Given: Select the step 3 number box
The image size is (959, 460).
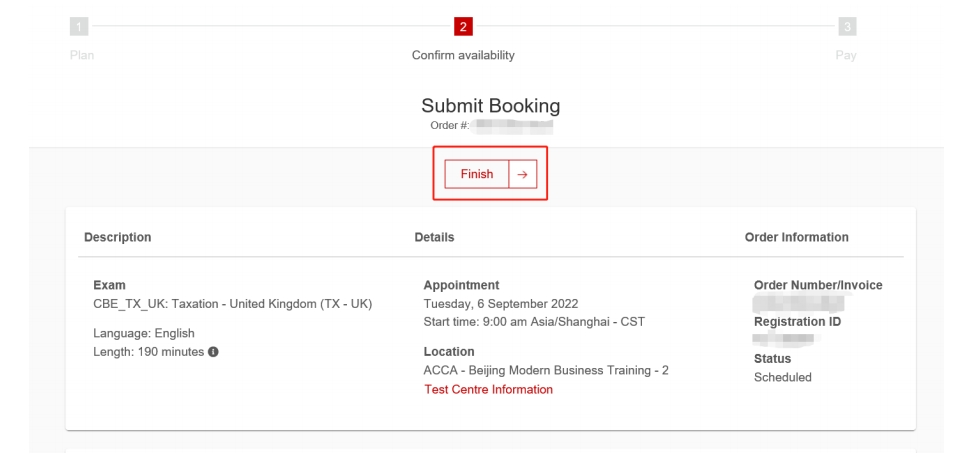Looking at the screenshot, I should 846,26.
